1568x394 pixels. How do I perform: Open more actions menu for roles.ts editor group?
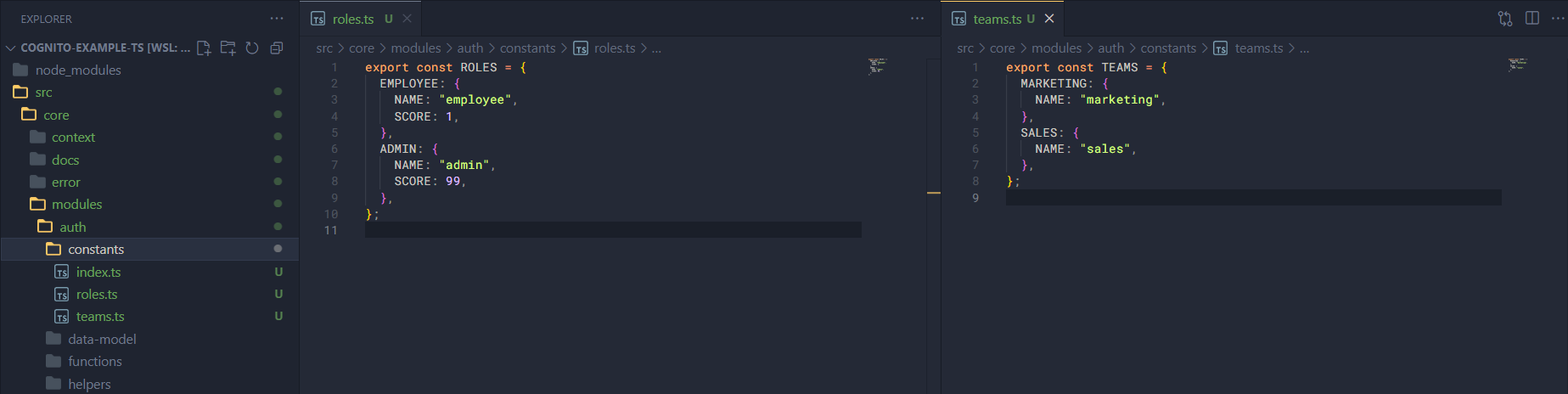(x=917, y=19)
